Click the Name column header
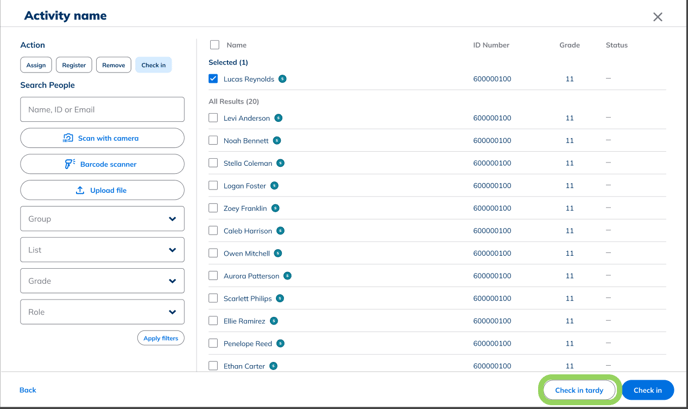Viewport: 688px width, 409px height. [x=236, y=45]
